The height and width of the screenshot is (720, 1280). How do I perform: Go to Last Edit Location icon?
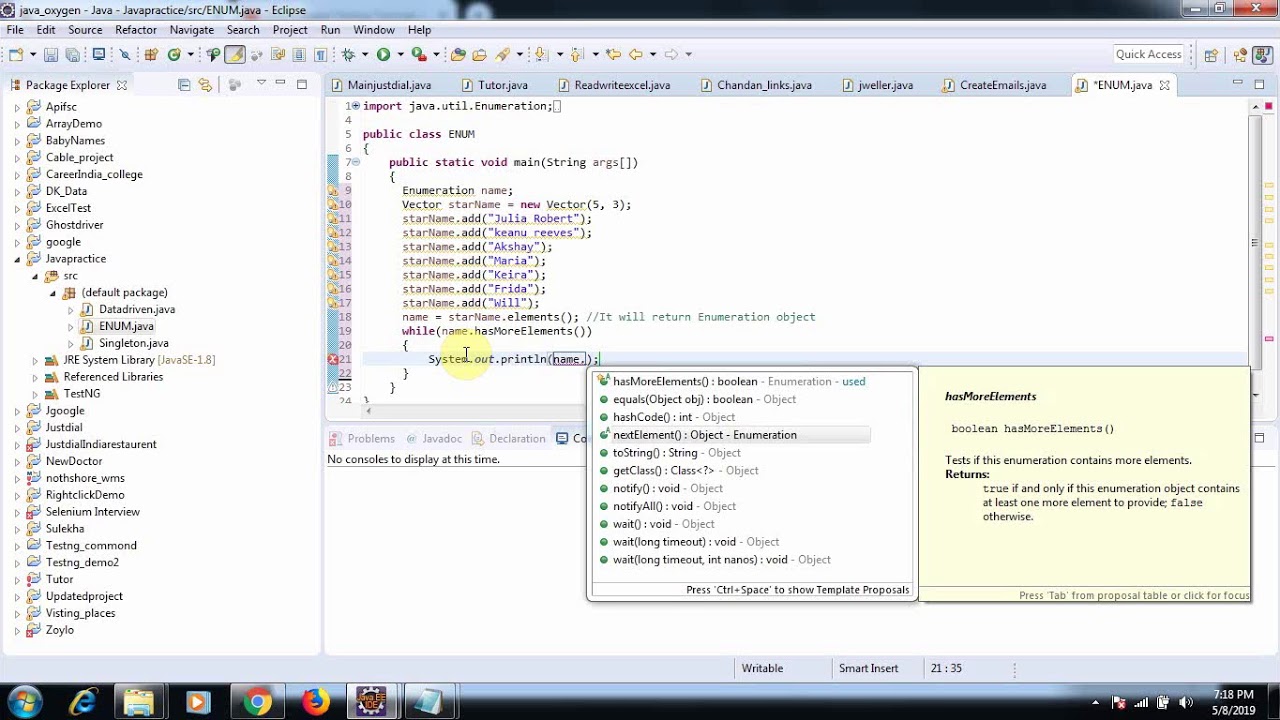613,54
